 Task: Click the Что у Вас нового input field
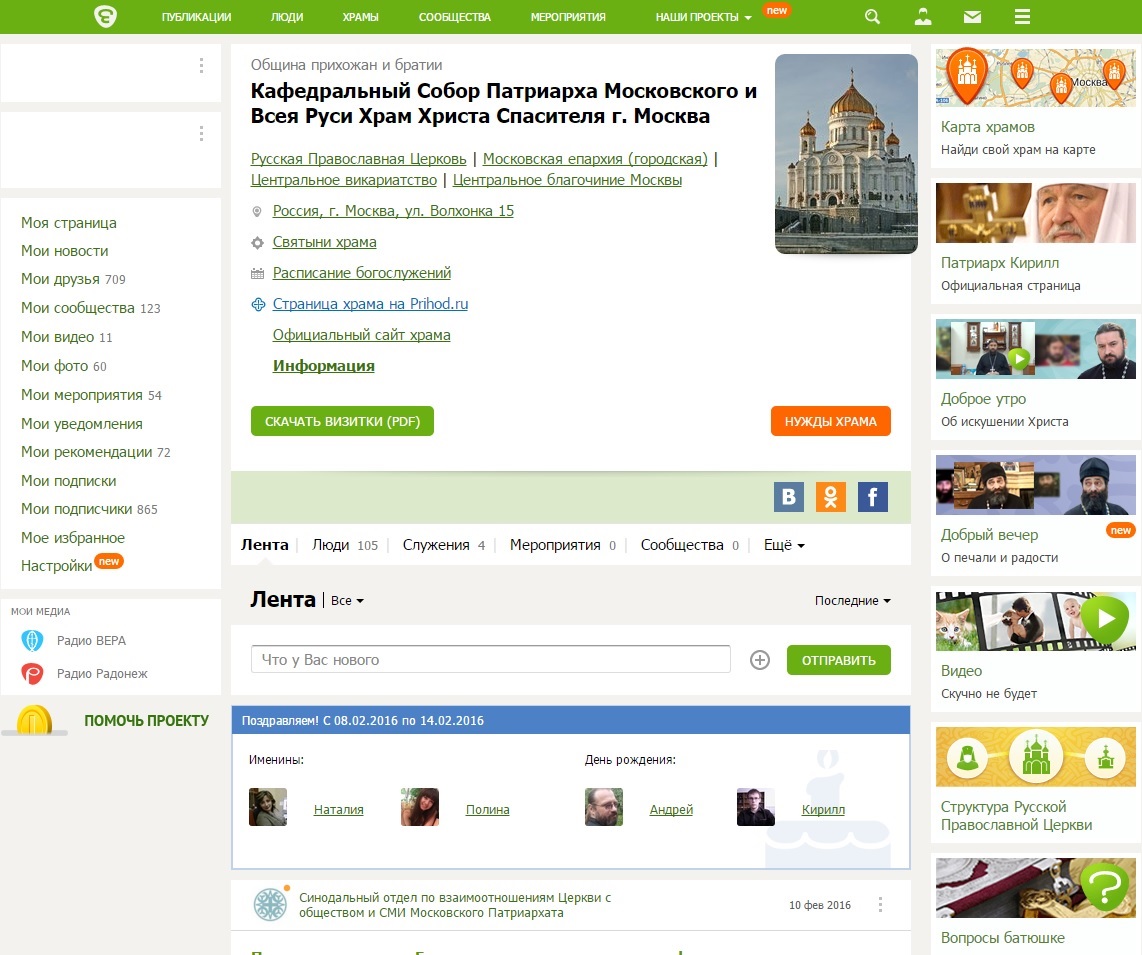[x=490, y=660]
